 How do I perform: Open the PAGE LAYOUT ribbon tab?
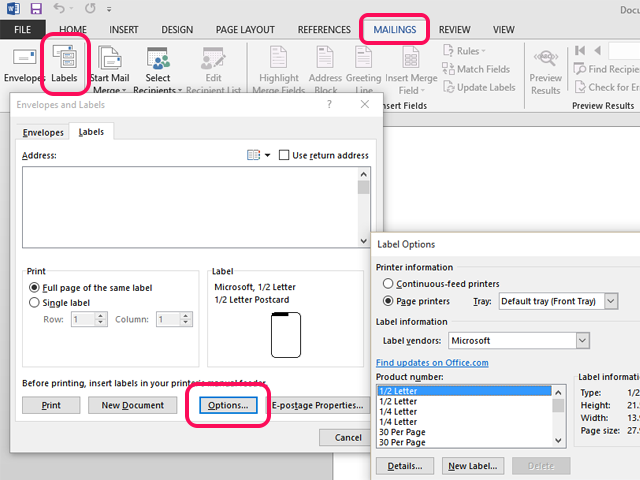[x=245, y=30]
